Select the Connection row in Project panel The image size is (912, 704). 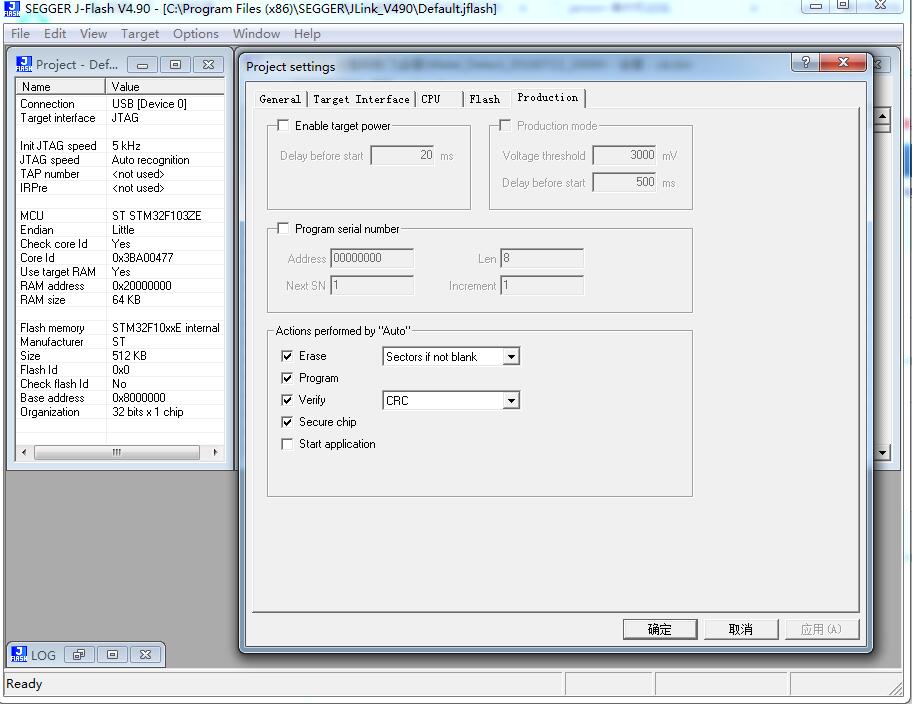[120, 104]
